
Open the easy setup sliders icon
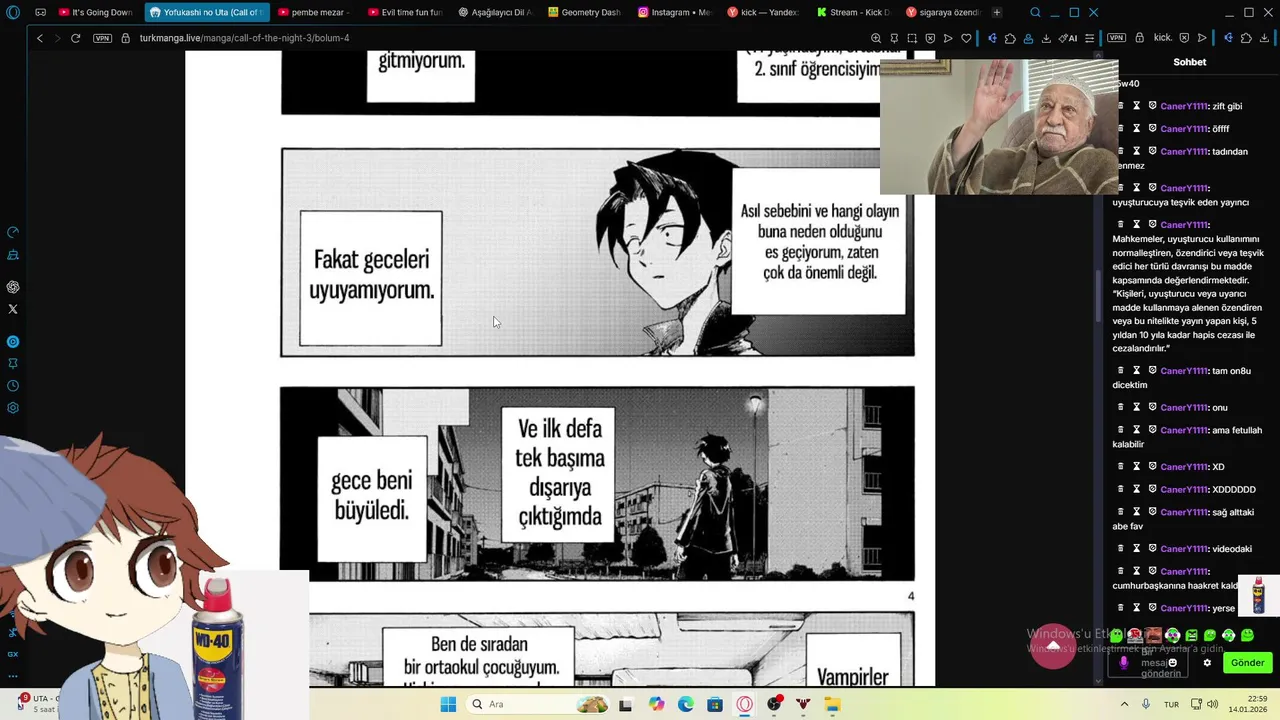1090,38
